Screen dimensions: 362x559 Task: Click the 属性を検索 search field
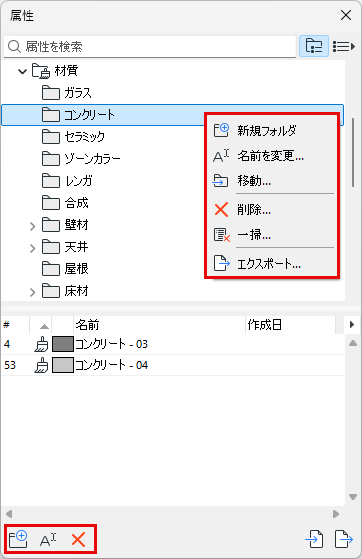point(150,46)
